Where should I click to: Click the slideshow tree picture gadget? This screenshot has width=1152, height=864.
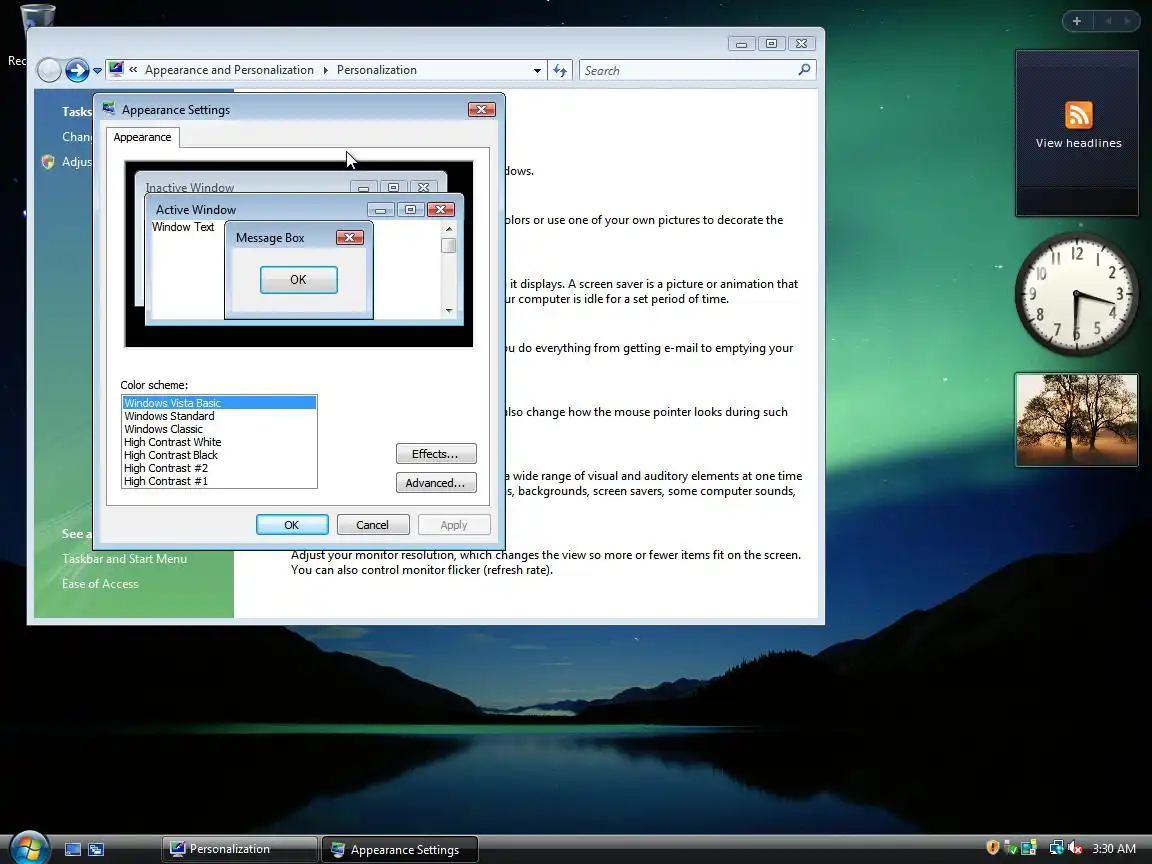(1076, 420)
